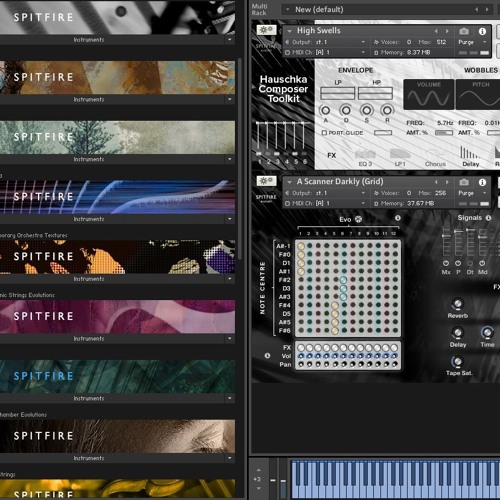The image size is (500, 500).
Task: Click the HP envelope filter slider
Action: point(375,93)
